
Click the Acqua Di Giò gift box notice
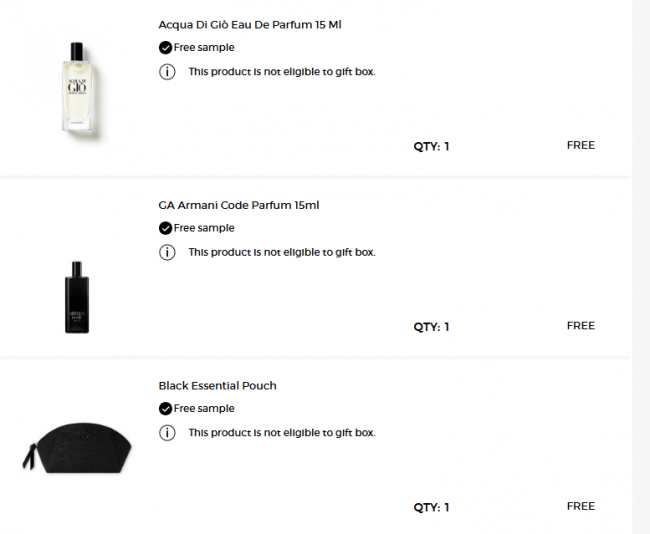tap(282, 72)
